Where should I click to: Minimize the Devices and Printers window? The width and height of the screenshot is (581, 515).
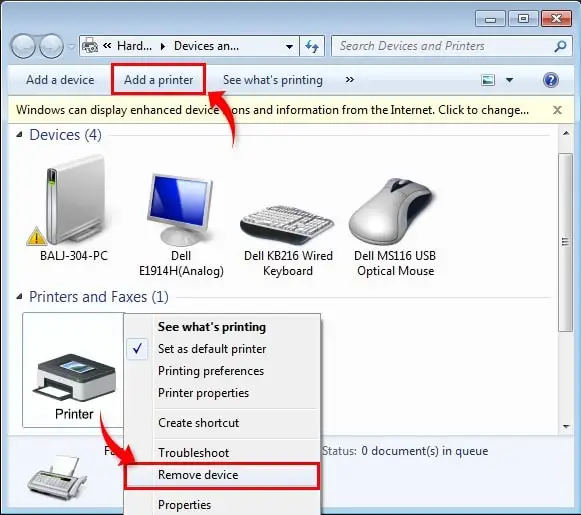click(491, 19)
